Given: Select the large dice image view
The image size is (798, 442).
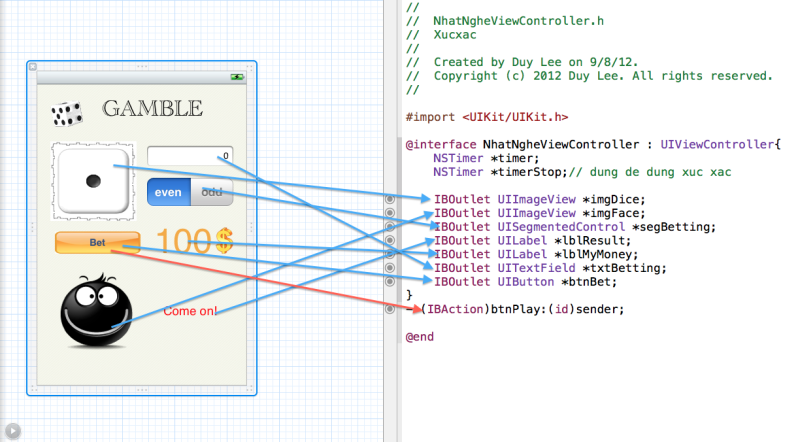Looking at the screenshot, I should [x=93, y=180].
